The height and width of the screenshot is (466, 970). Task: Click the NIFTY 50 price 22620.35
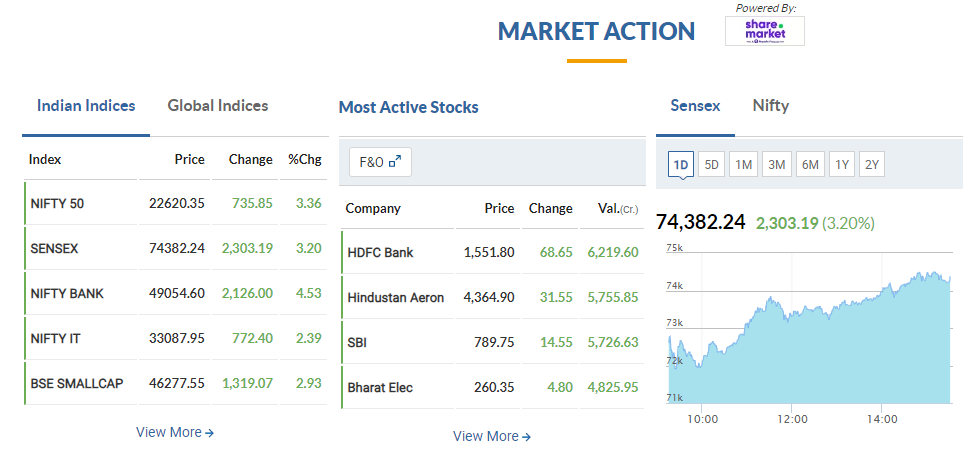pyautogui.click(x=177, y=203)
